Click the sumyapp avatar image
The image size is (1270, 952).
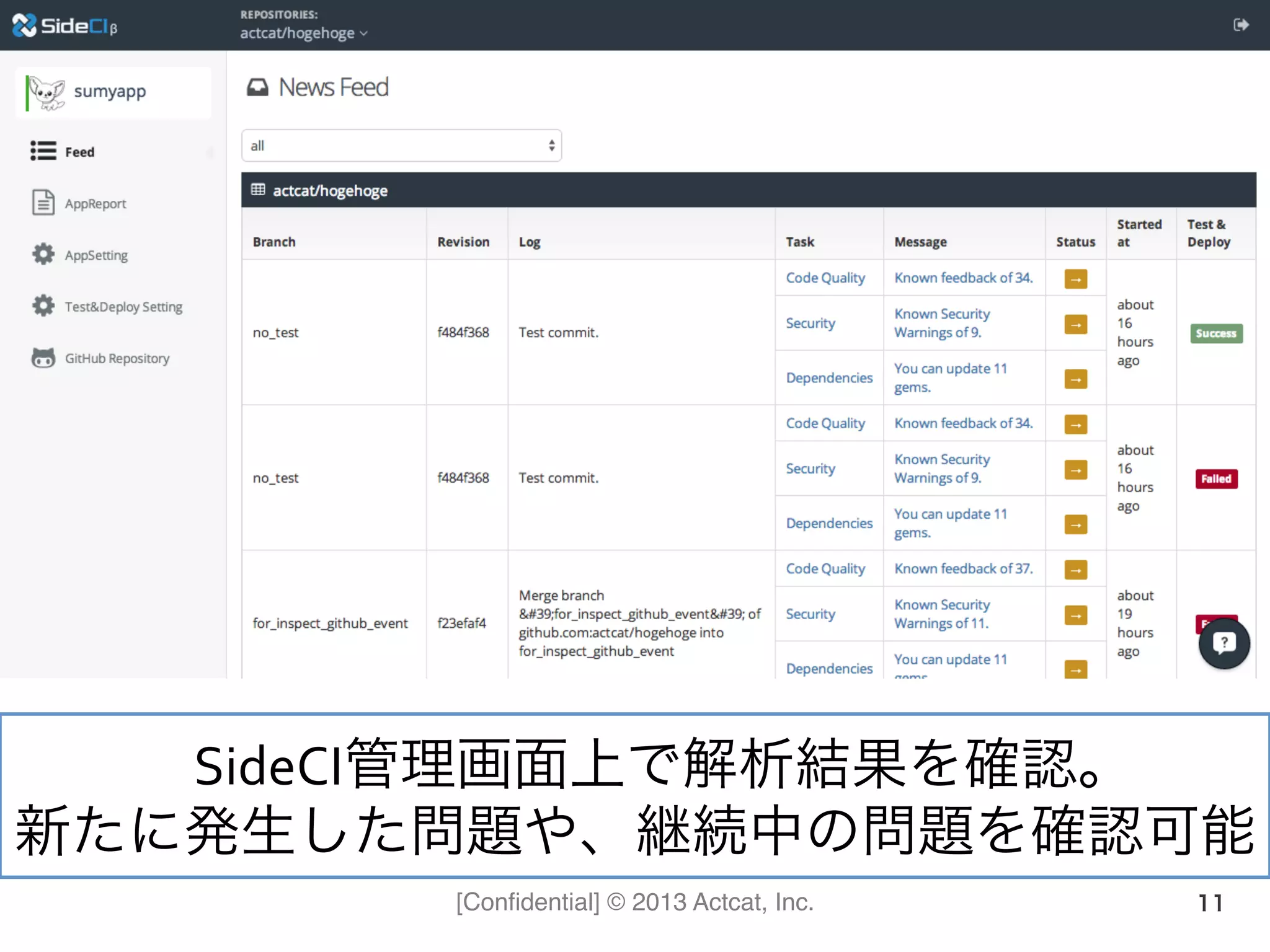(47, 93)
